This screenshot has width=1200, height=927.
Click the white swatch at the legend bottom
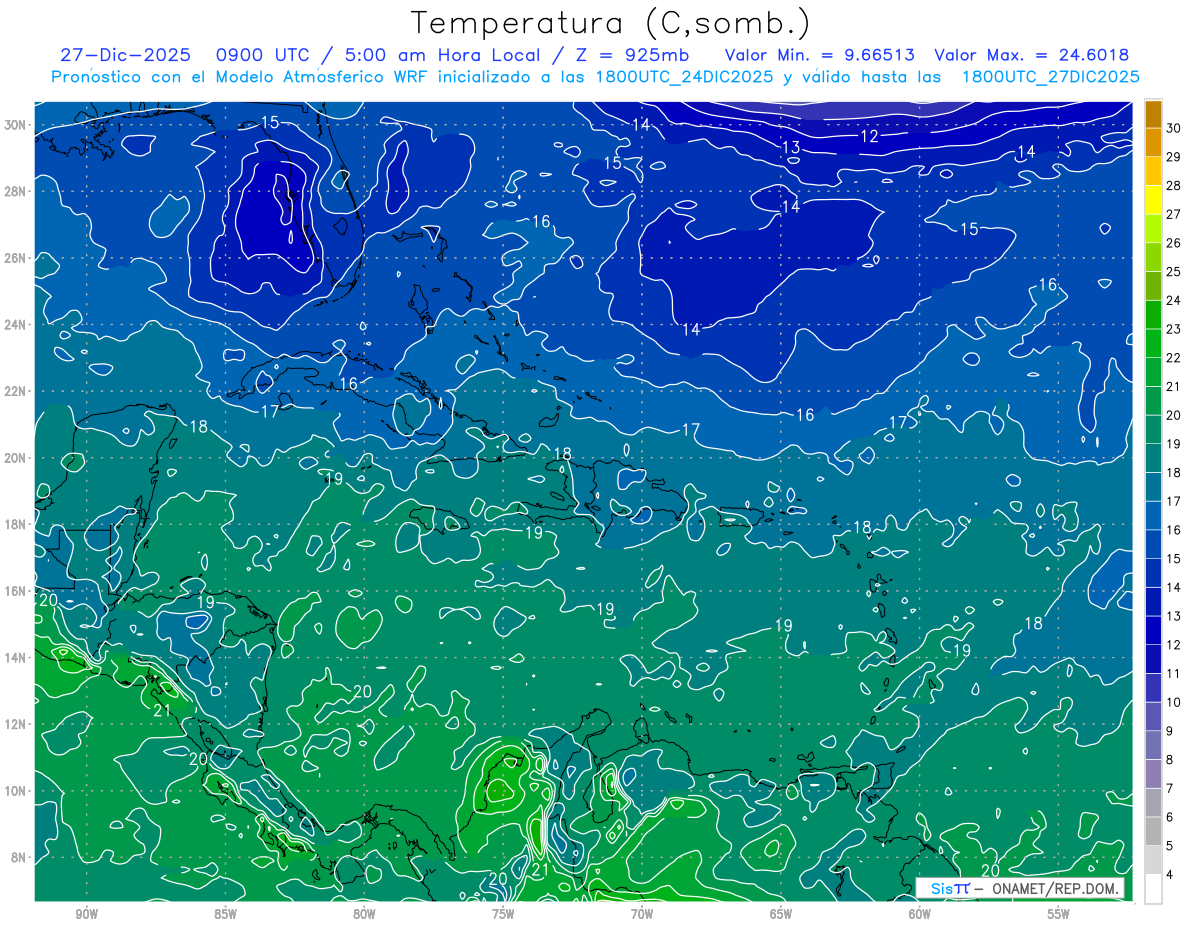pos(1153,889)
